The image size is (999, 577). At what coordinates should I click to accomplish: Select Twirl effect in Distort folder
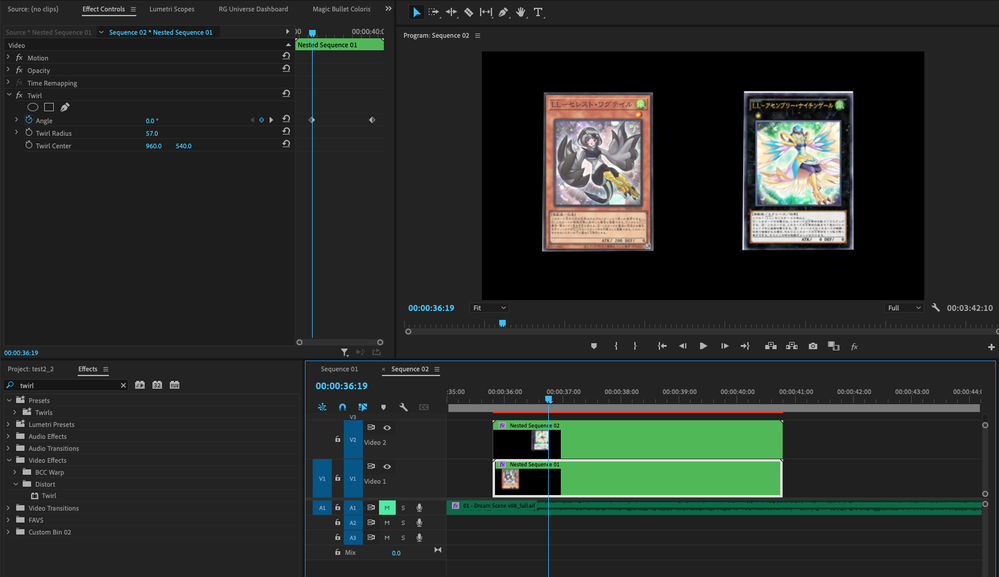pyautogui.click(x=49, y=496)
